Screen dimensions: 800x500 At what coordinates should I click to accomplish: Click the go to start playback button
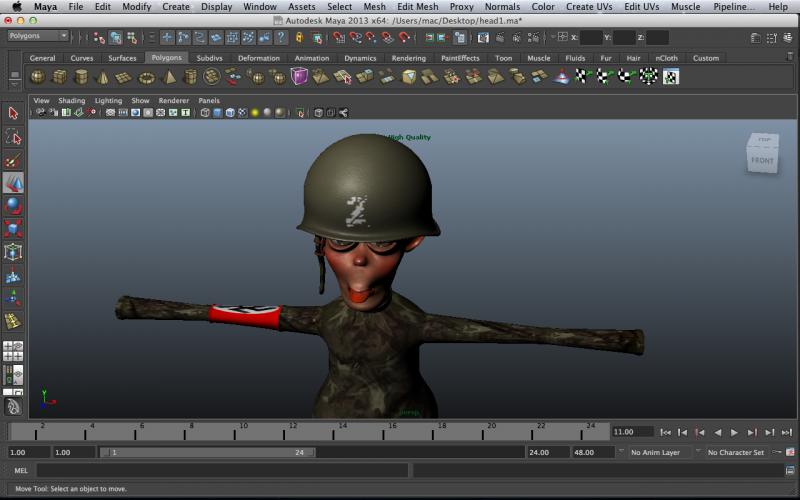666,432
